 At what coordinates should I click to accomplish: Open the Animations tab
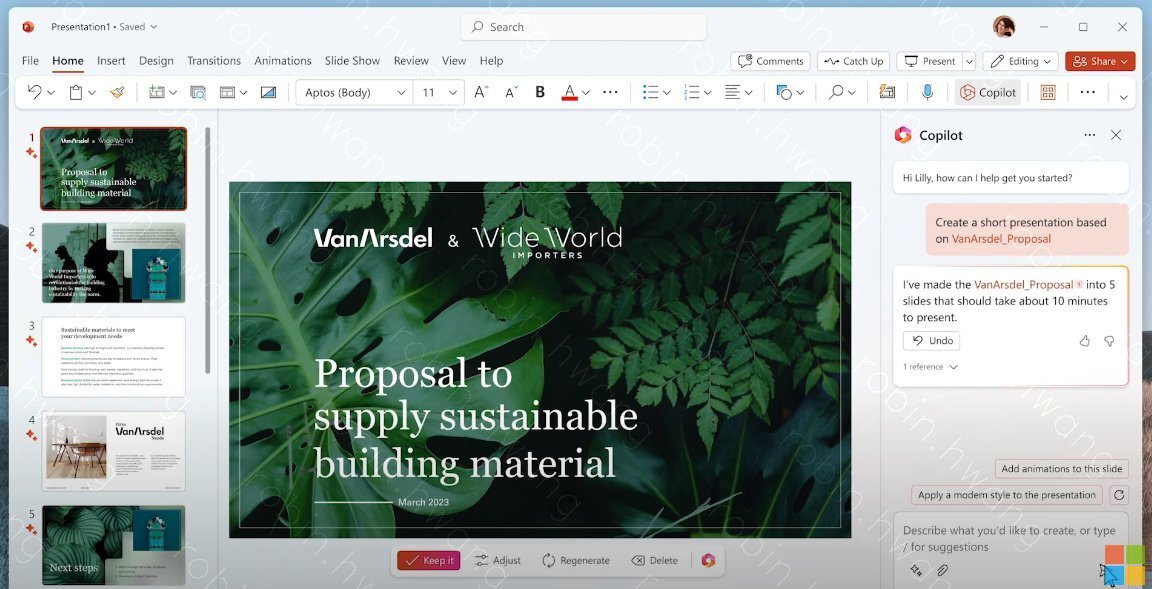click(283, 60)
